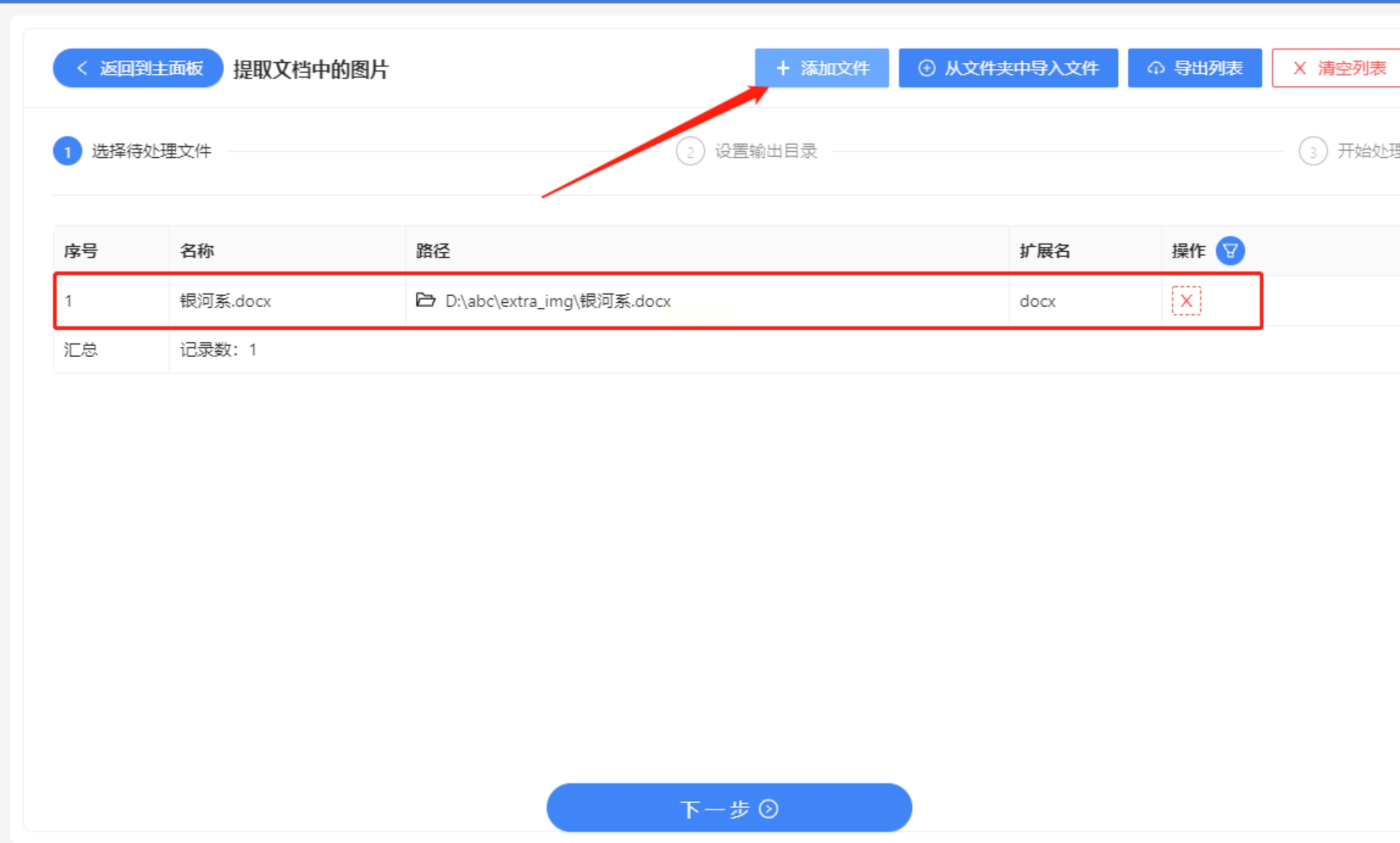The image size is (1400, 843).
Task: Select step 1 circle 选择待处理文件
Action: [x=68, y=151]
